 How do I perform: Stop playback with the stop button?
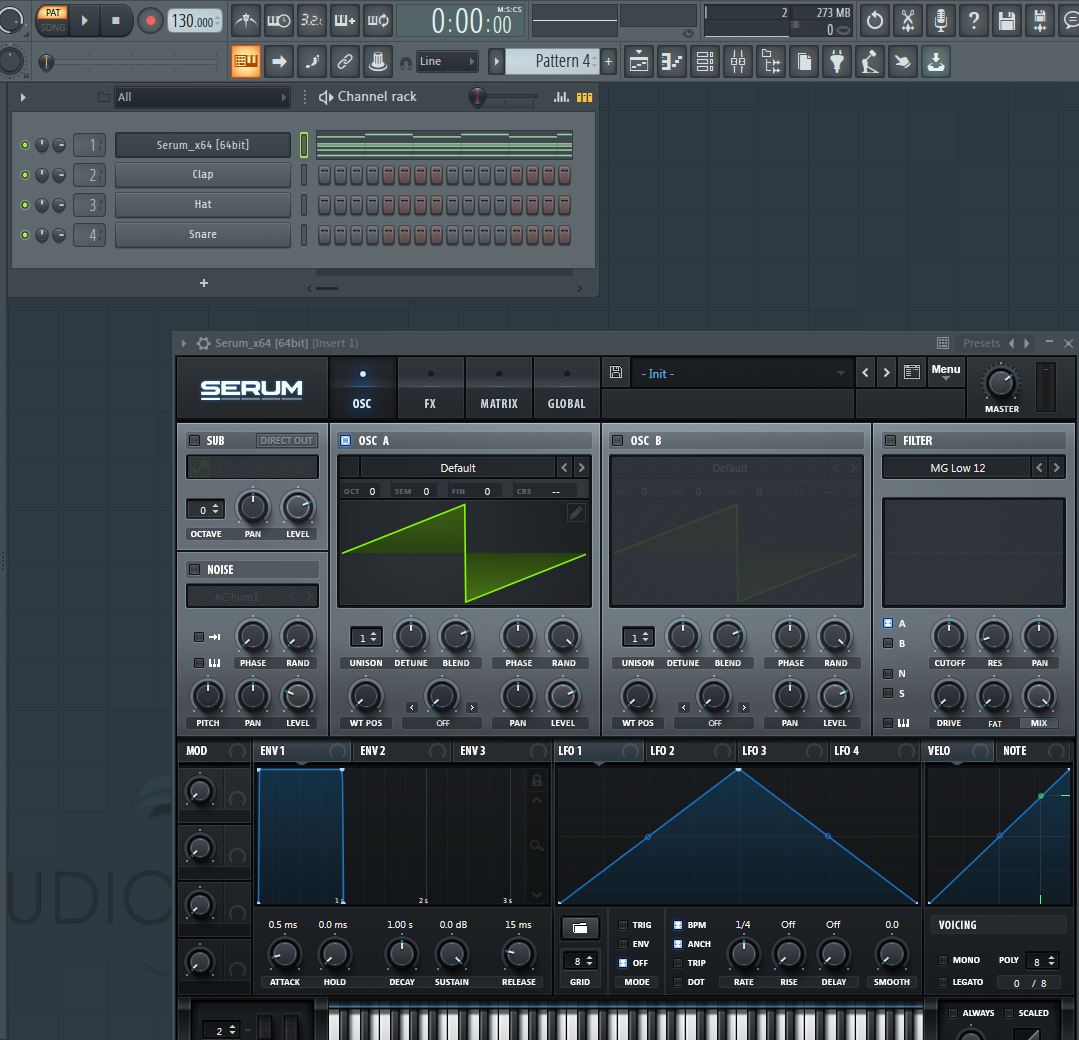[x=116, y=21]
